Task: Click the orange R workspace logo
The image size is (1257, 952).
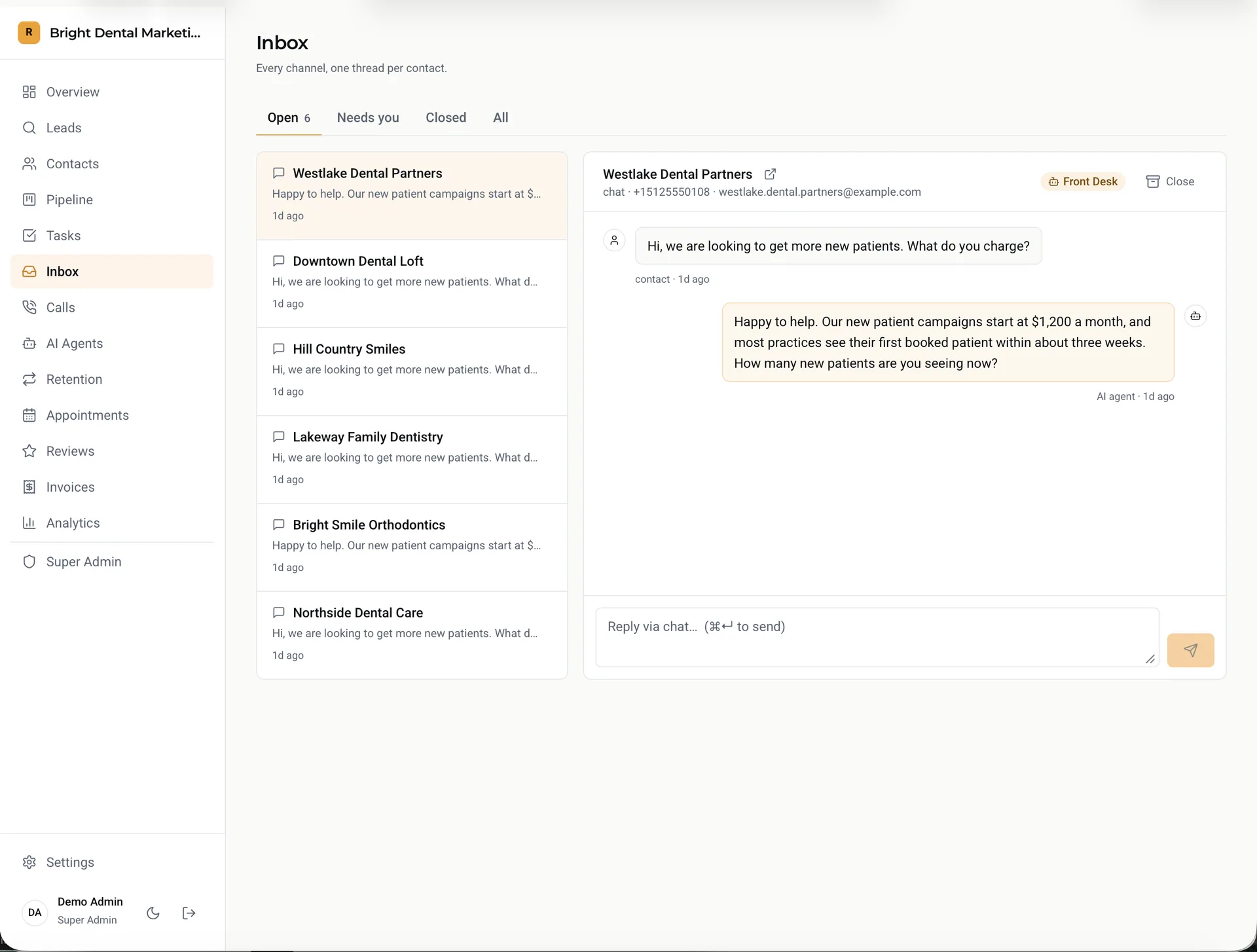Action: click(29, 32)
